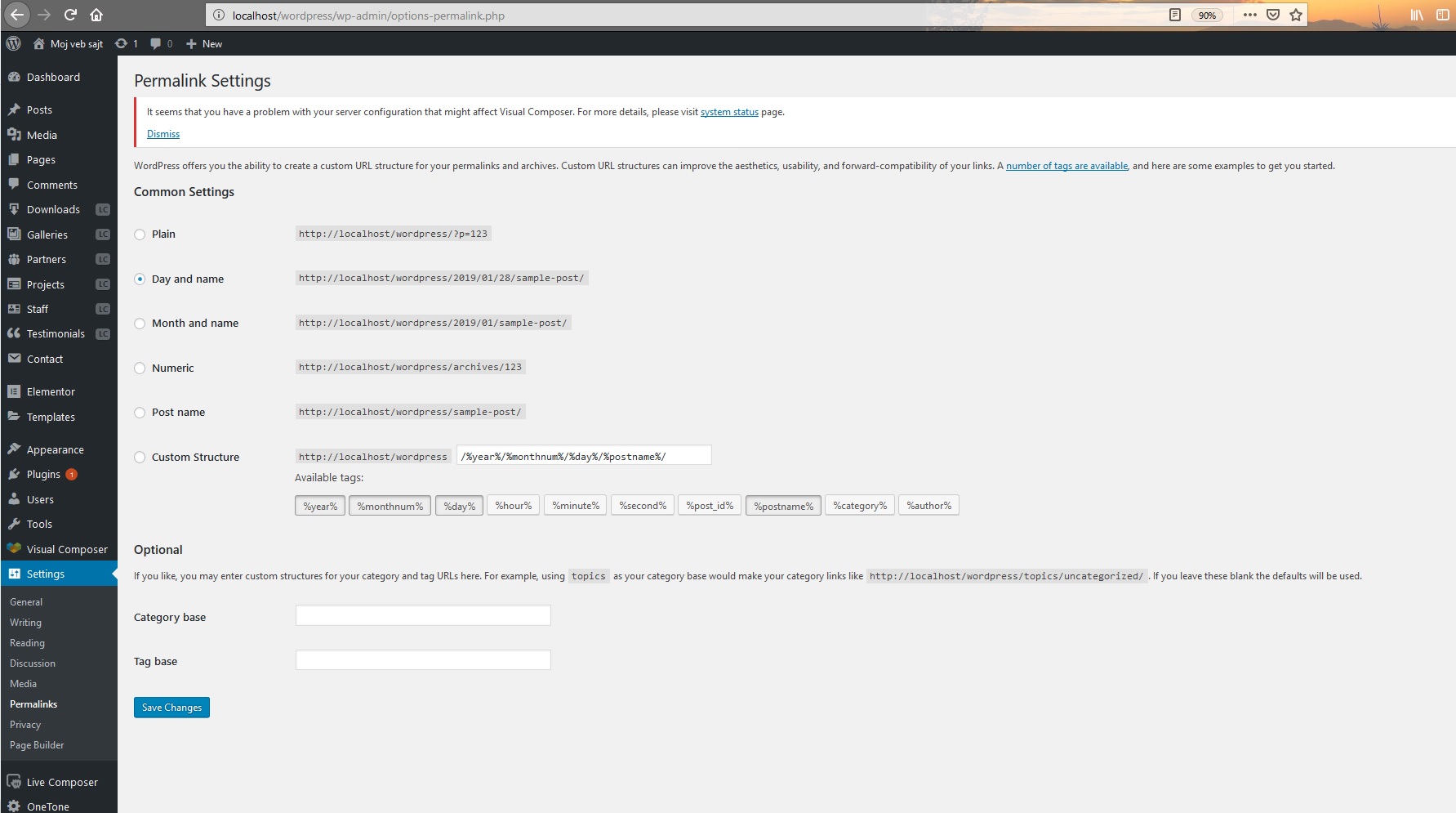1456x813 pixels.
Task: Click the comments bubble icon in admin bar
Action: tap(156, 44)
